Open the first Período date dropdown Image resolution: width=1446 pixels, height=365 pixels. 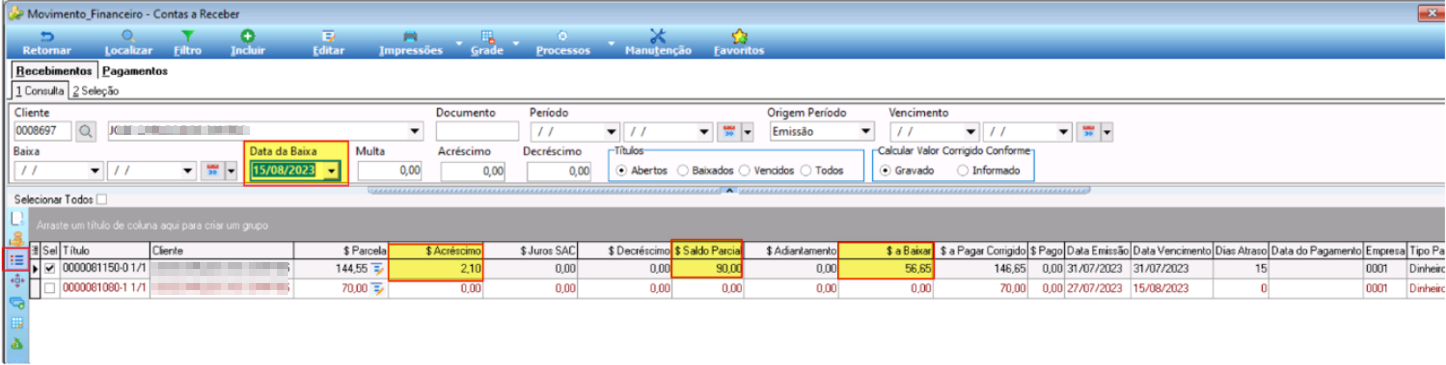click(x=612, y=131)
